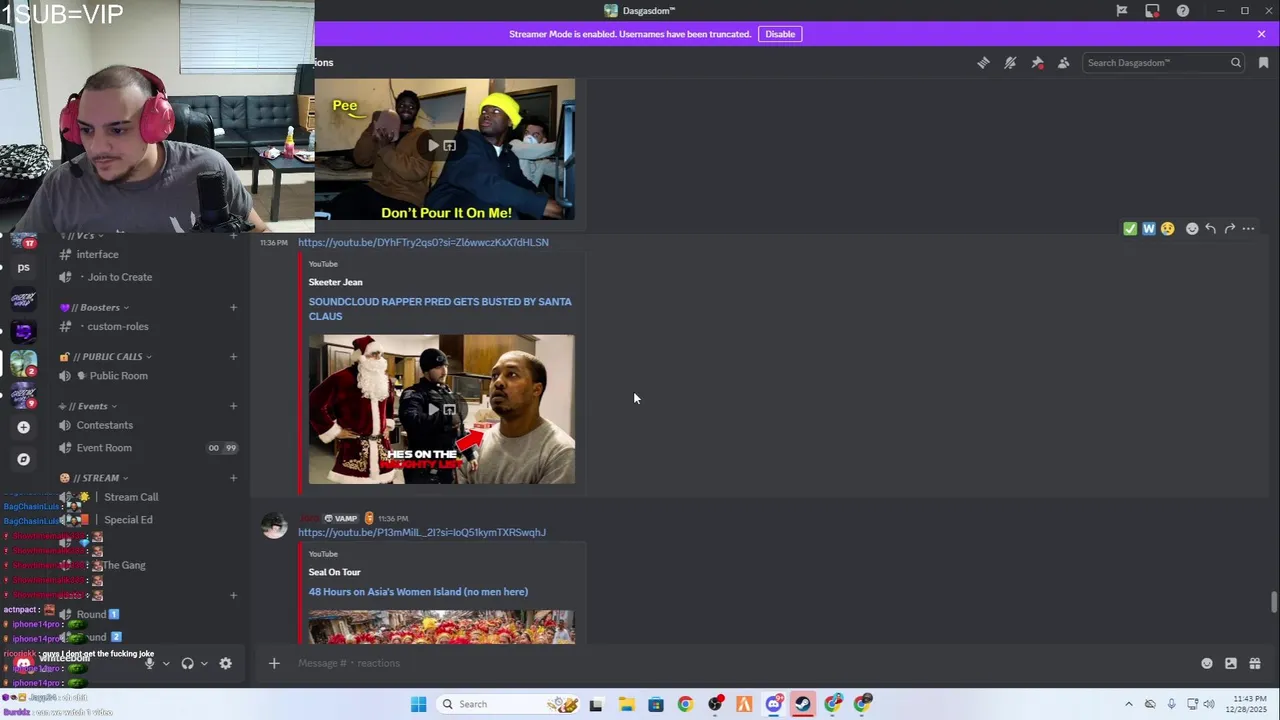The image size is (1280, 720).
Task: Open the Threads icon in the channel header
Action: (983, 62)
